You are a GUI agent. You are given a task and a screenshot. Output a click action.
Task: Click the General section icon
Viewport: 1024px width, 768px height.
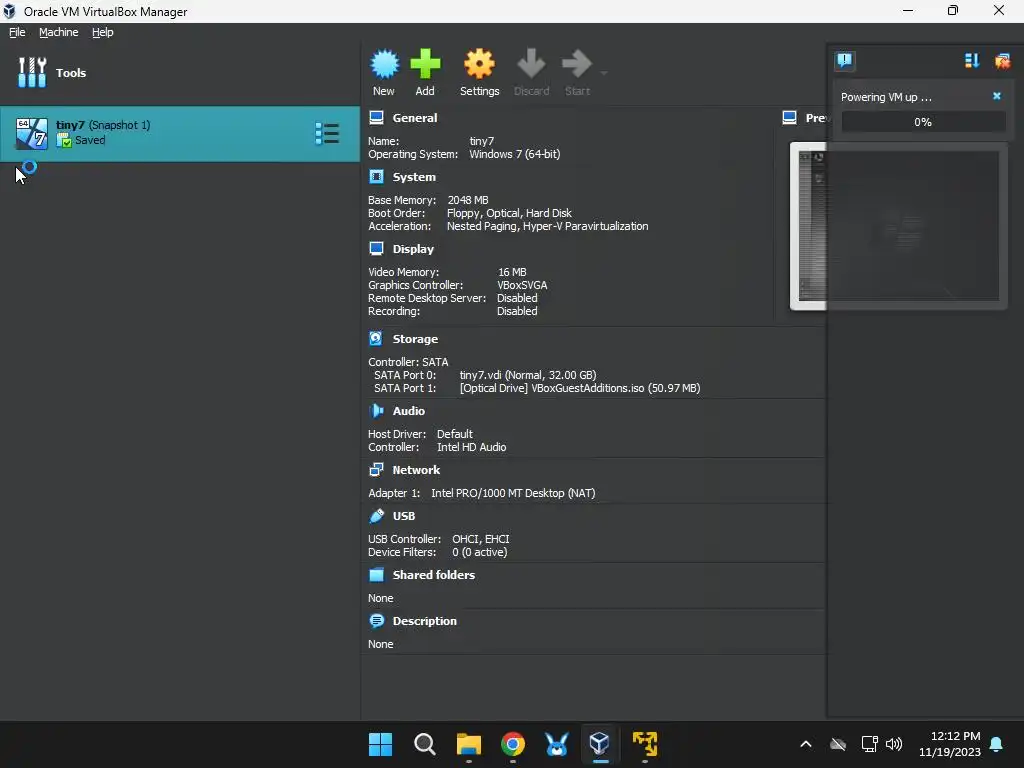376,118
